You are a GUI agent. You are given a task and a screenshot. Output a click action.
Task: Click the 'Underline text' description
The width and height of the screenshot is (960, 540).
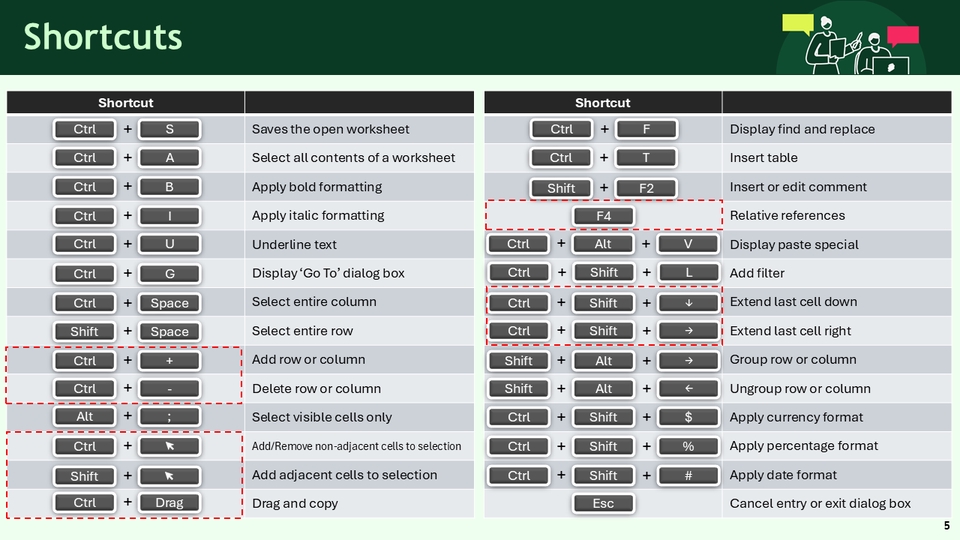pos(294,244)
